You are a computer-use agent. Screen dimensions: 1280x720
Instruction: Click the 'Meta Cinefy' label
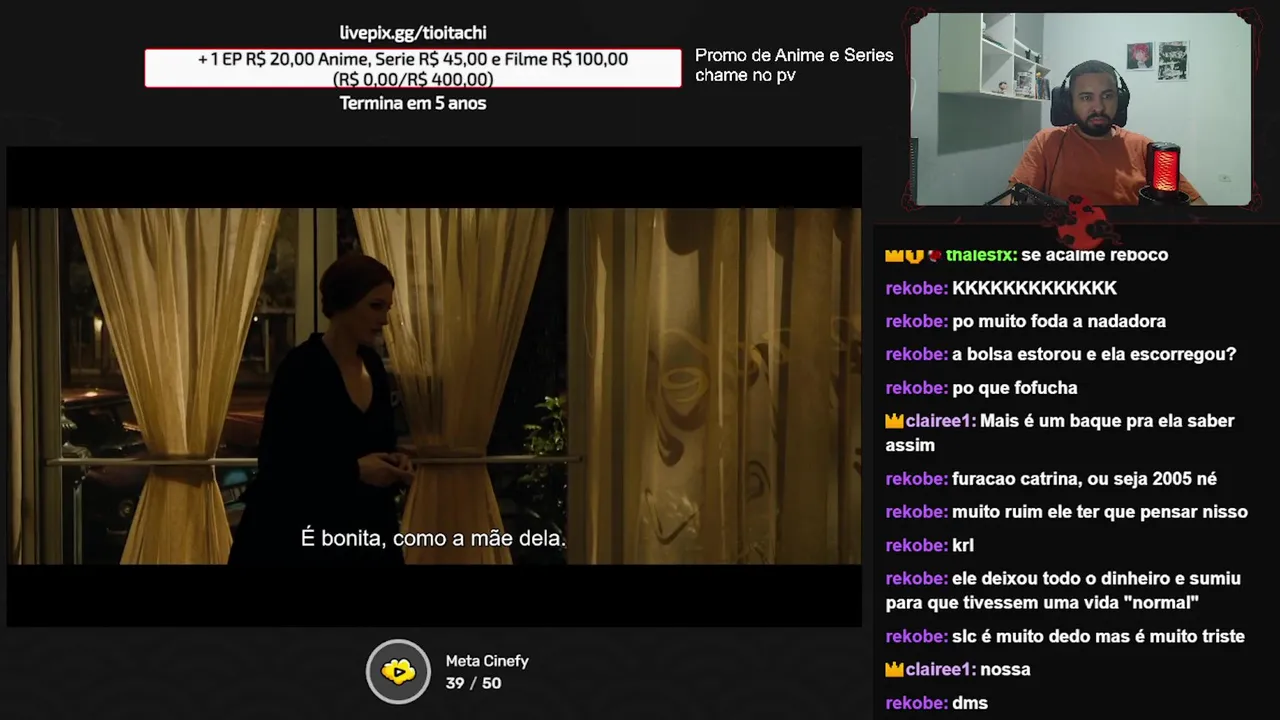coord(487,661)
